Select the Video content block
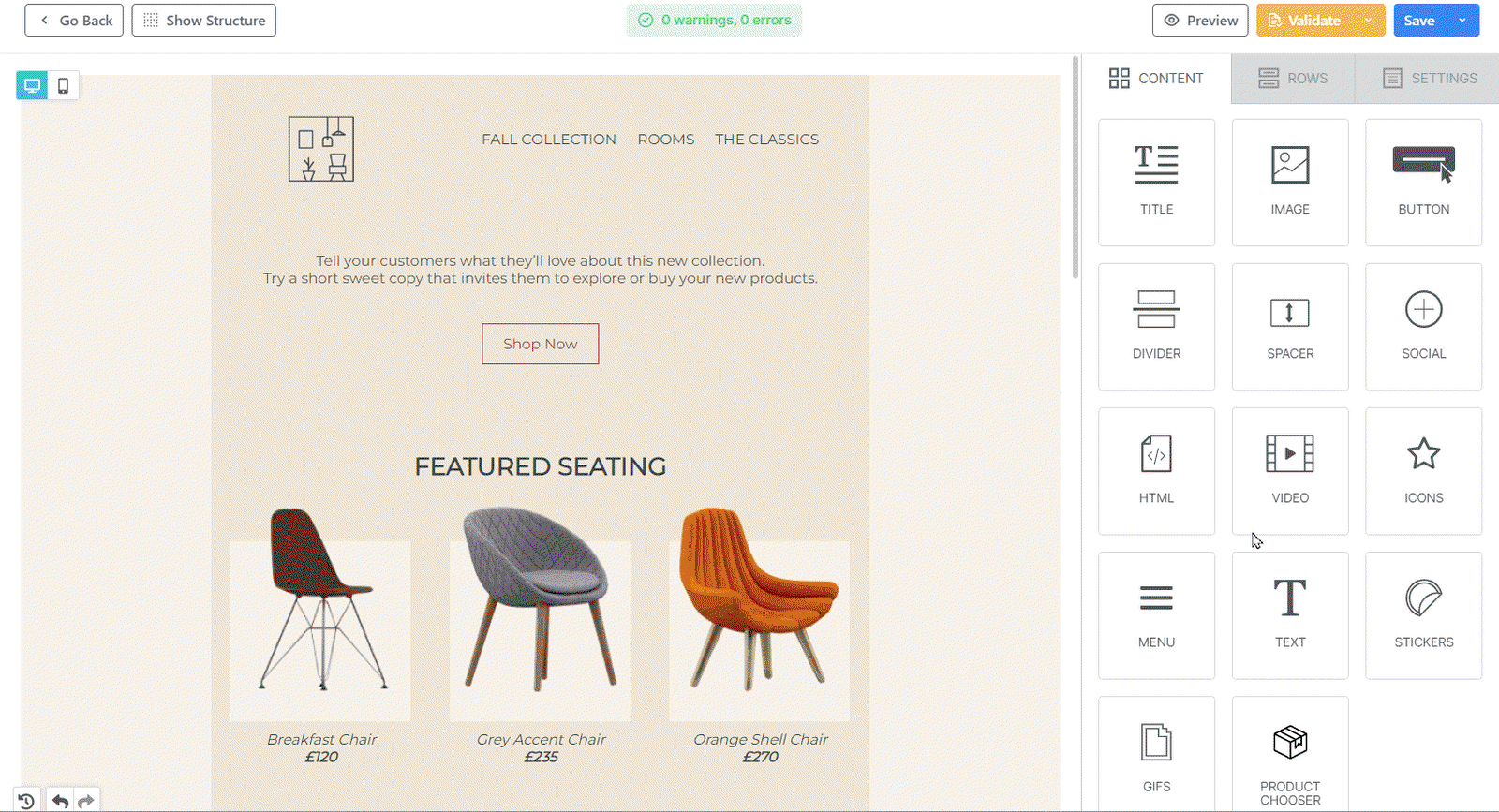 tap(1290, 471)
